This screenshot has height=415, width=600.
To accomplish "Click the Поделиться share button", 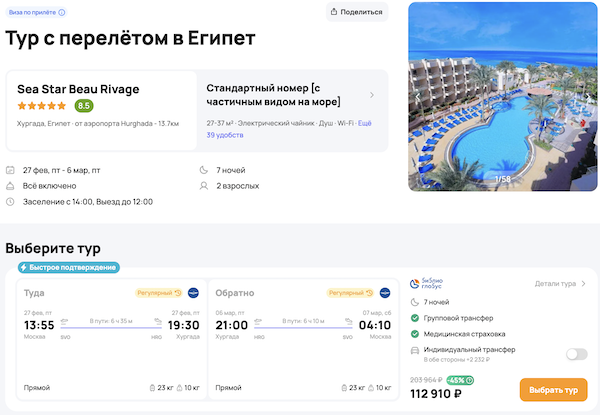I will pos(357,12).
